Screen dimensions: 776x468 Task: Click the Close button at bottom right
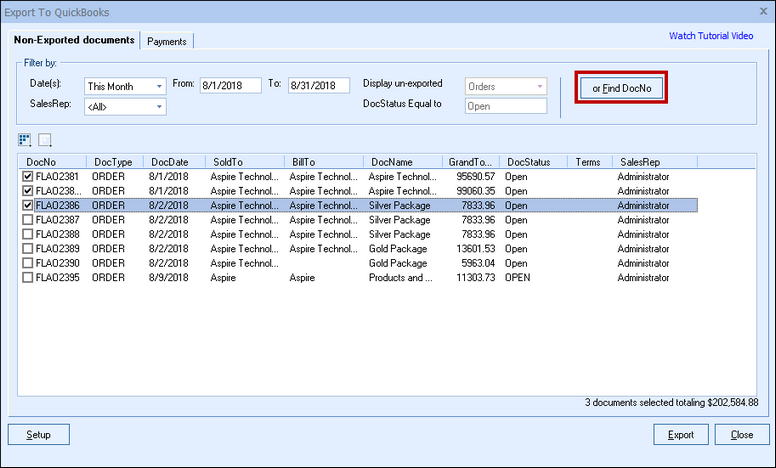[742, 435]
